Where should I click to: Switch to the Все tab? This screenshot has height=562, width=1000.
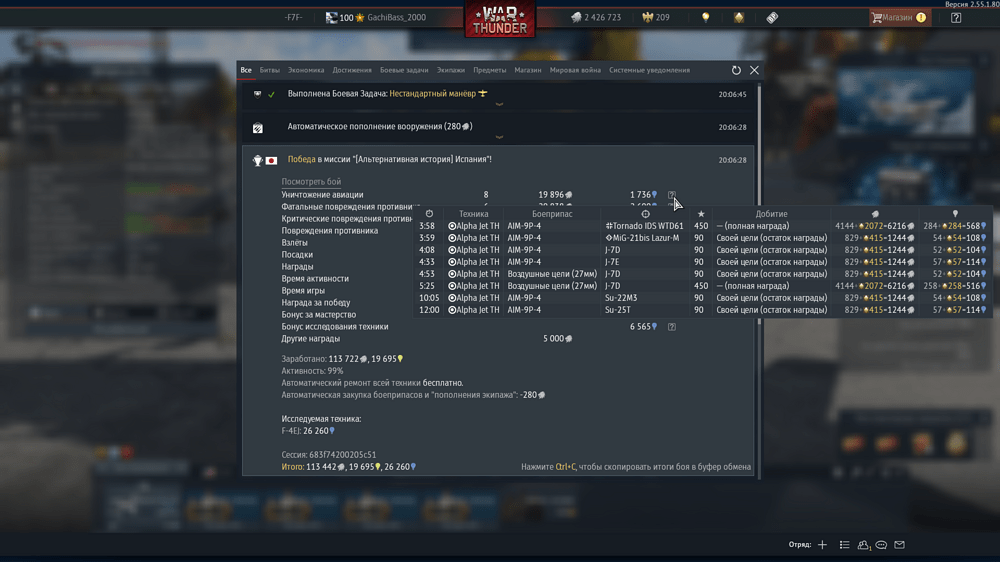pyautogui.click(x=246, y=70)
